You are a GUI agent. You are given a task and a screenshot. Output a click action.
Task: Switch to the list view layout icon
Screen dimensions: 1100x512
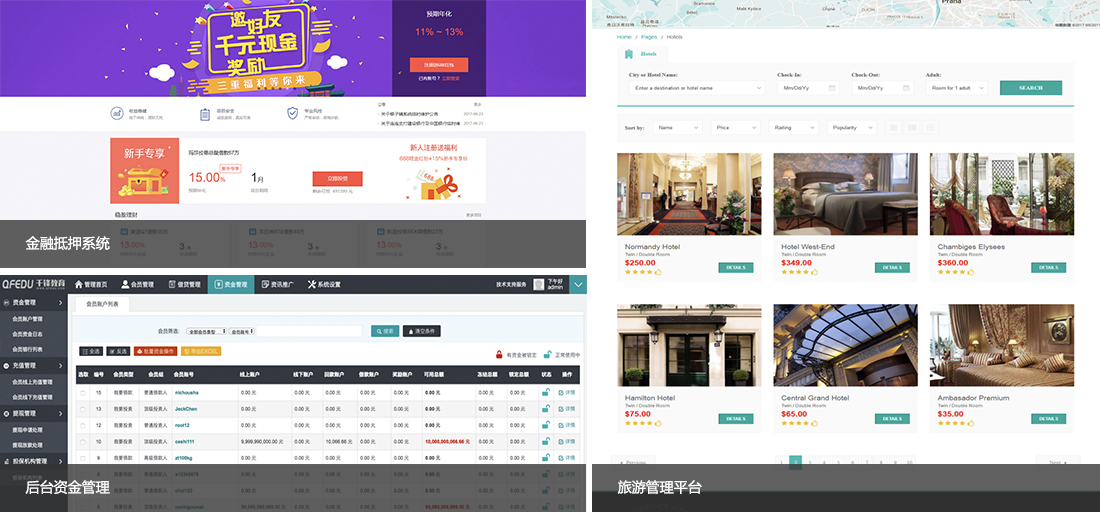[912, 128]
